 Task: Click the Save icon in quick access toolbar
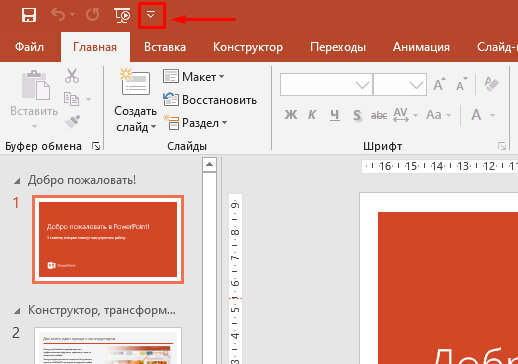[29, 15]
